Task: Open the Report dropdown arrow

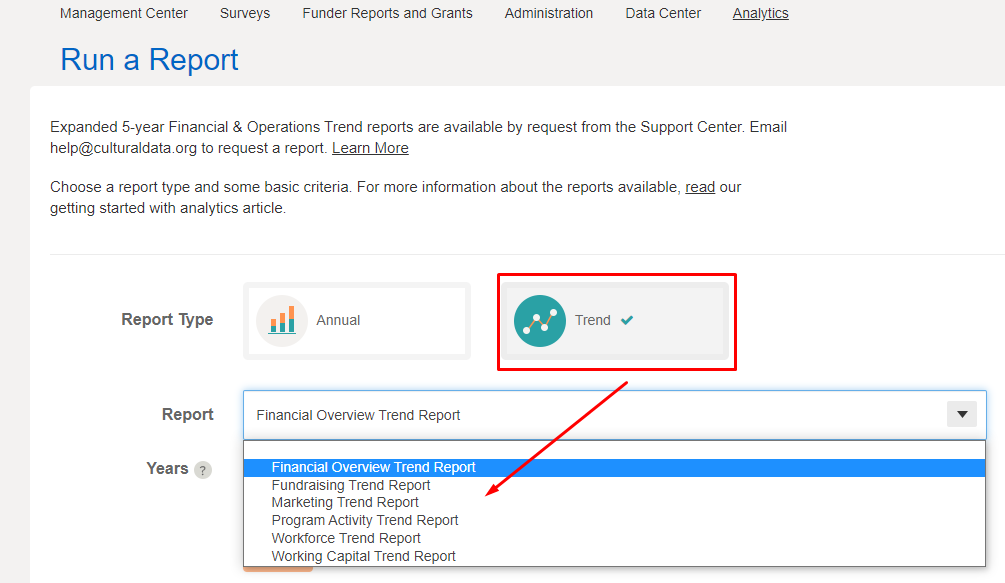Action: (962, 415)
